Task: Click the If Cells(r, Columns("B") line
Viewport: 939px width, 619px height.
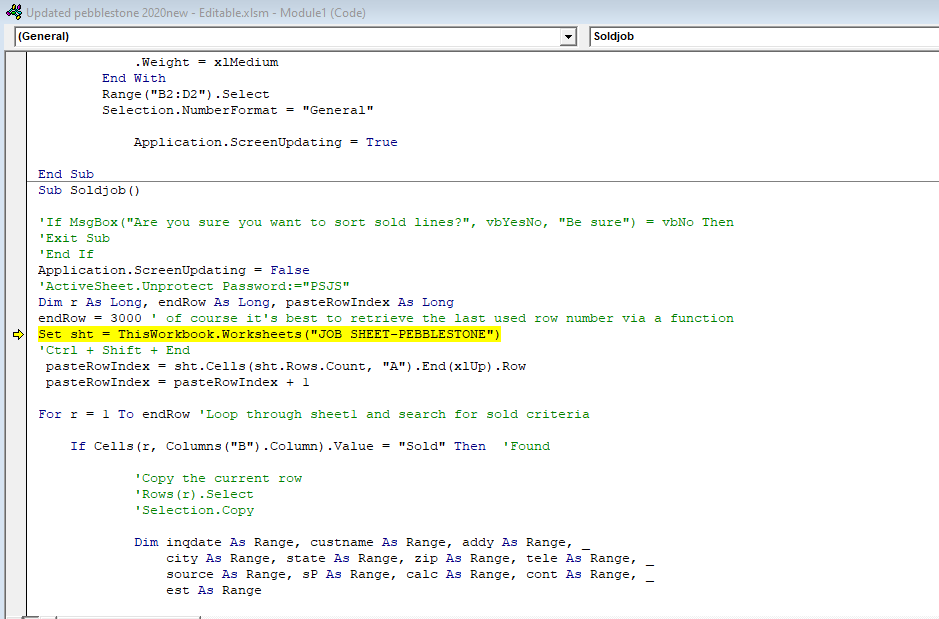Action: (x=310, y=447)
